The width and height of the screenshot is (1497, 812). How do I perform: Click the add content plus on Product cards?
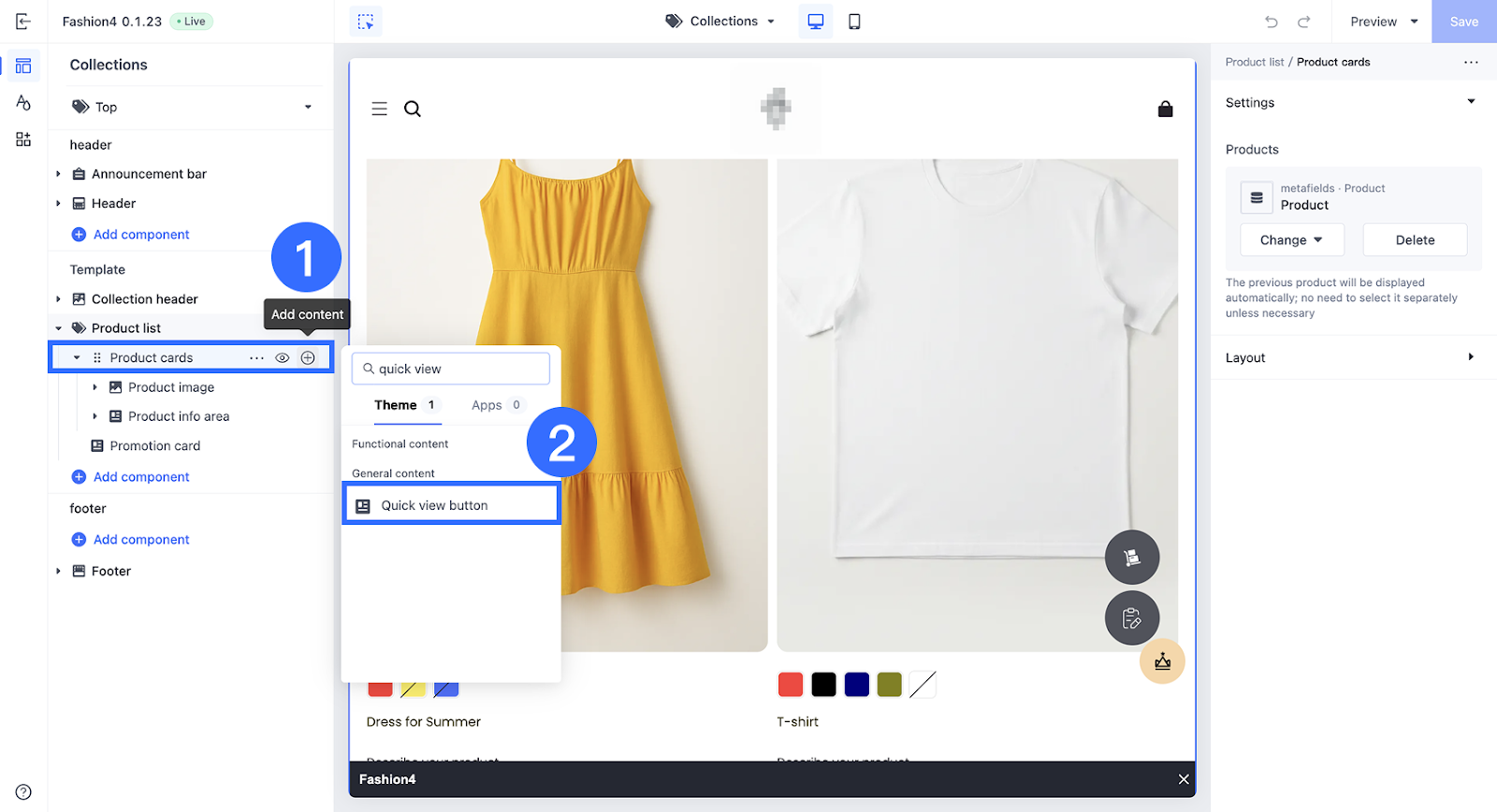[308, 358]
